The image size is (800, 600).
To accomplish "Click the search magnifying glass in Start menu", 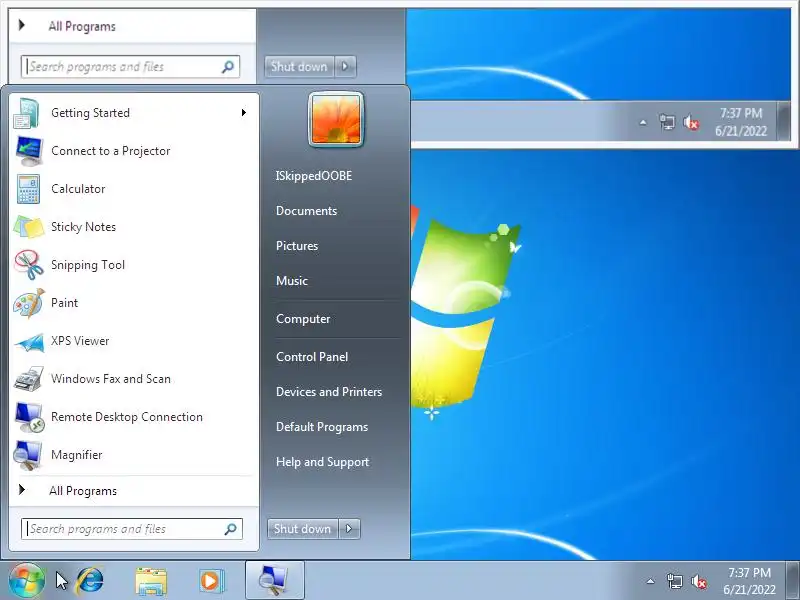I will (231, 529).
